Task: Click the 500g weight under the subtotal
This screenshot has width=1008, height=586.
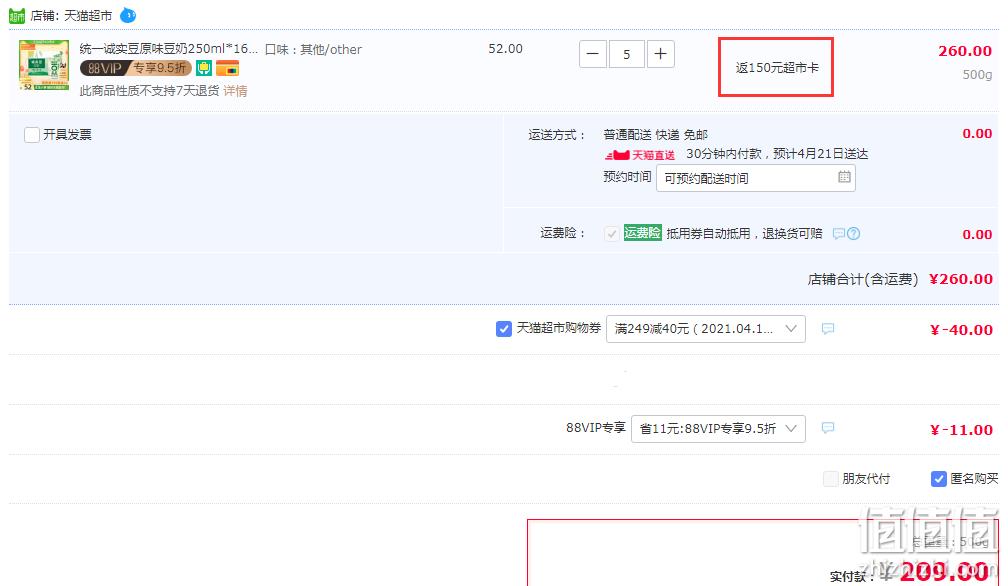Action: click(x=977, y=75)
